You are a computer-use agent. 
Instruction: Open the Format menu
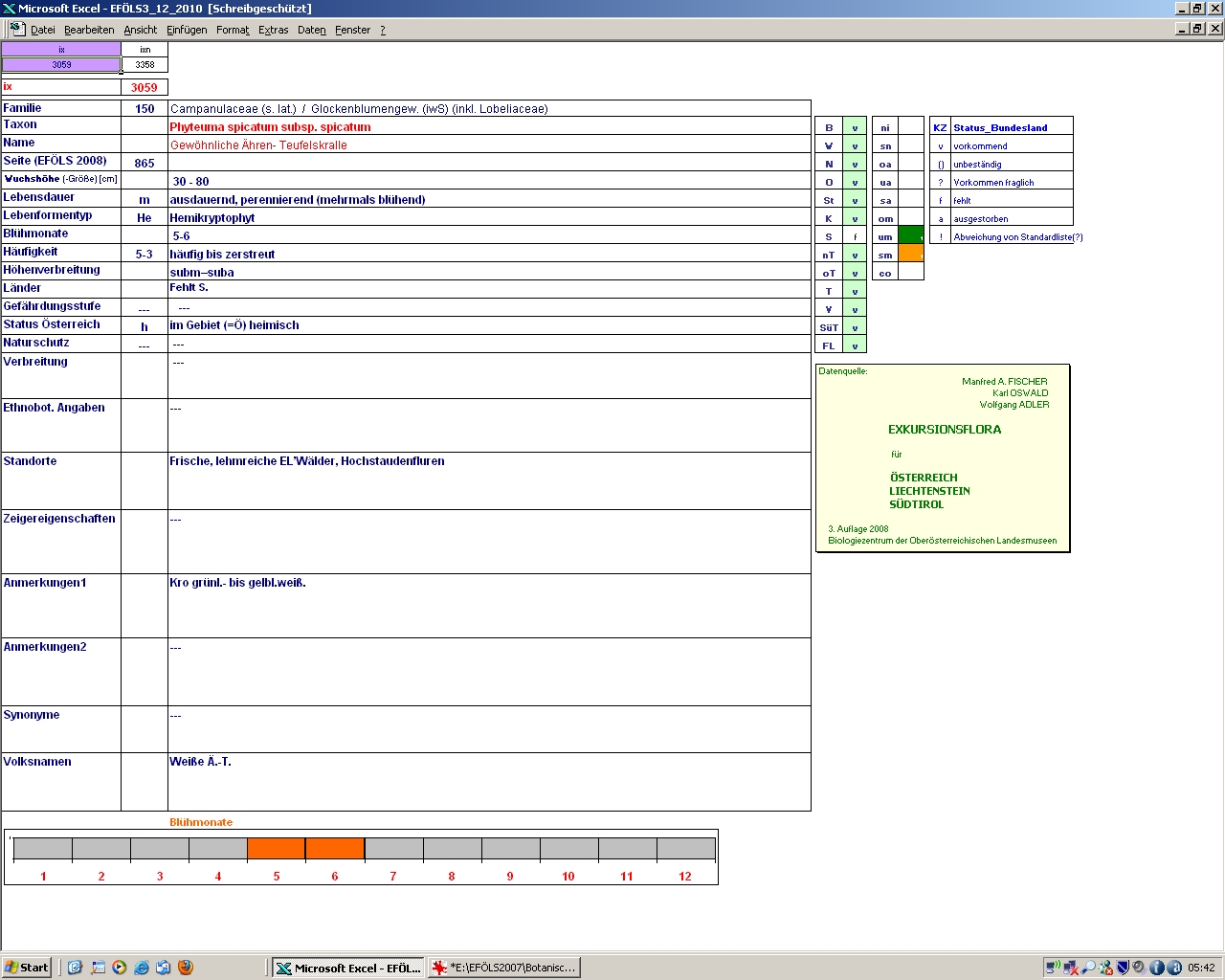(x=233, y=30)
